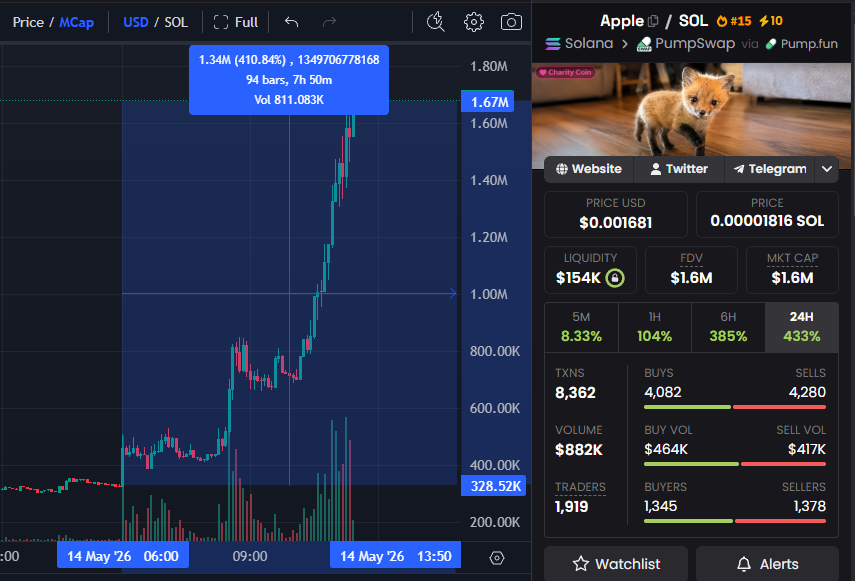Image resolution: width=855 pixels, height=581 pixels.
Task: Click the Website globe icon
Action: coord(562,169)
